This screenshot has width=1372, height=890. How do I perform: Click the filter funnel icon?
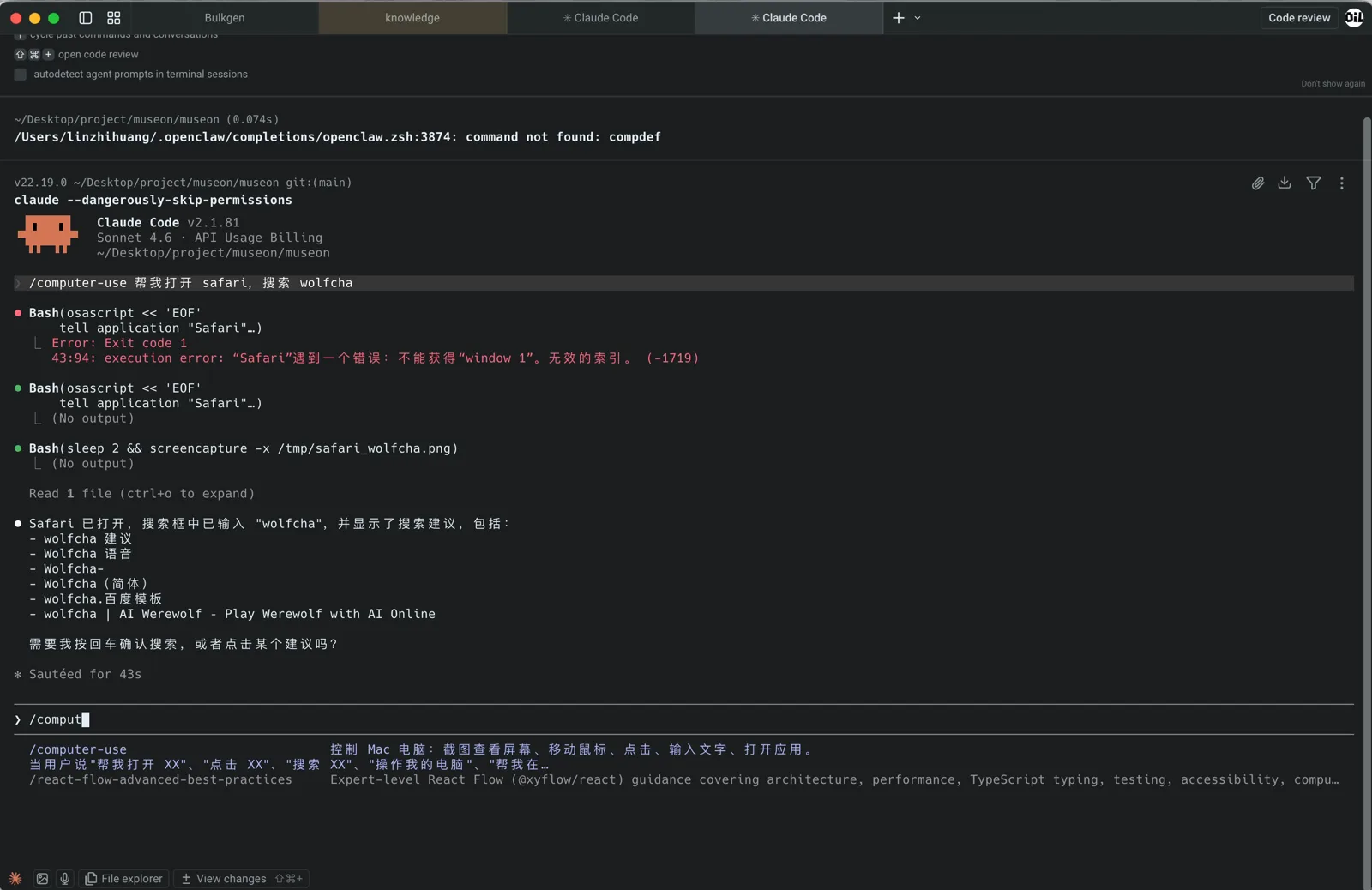point(1314,183)
